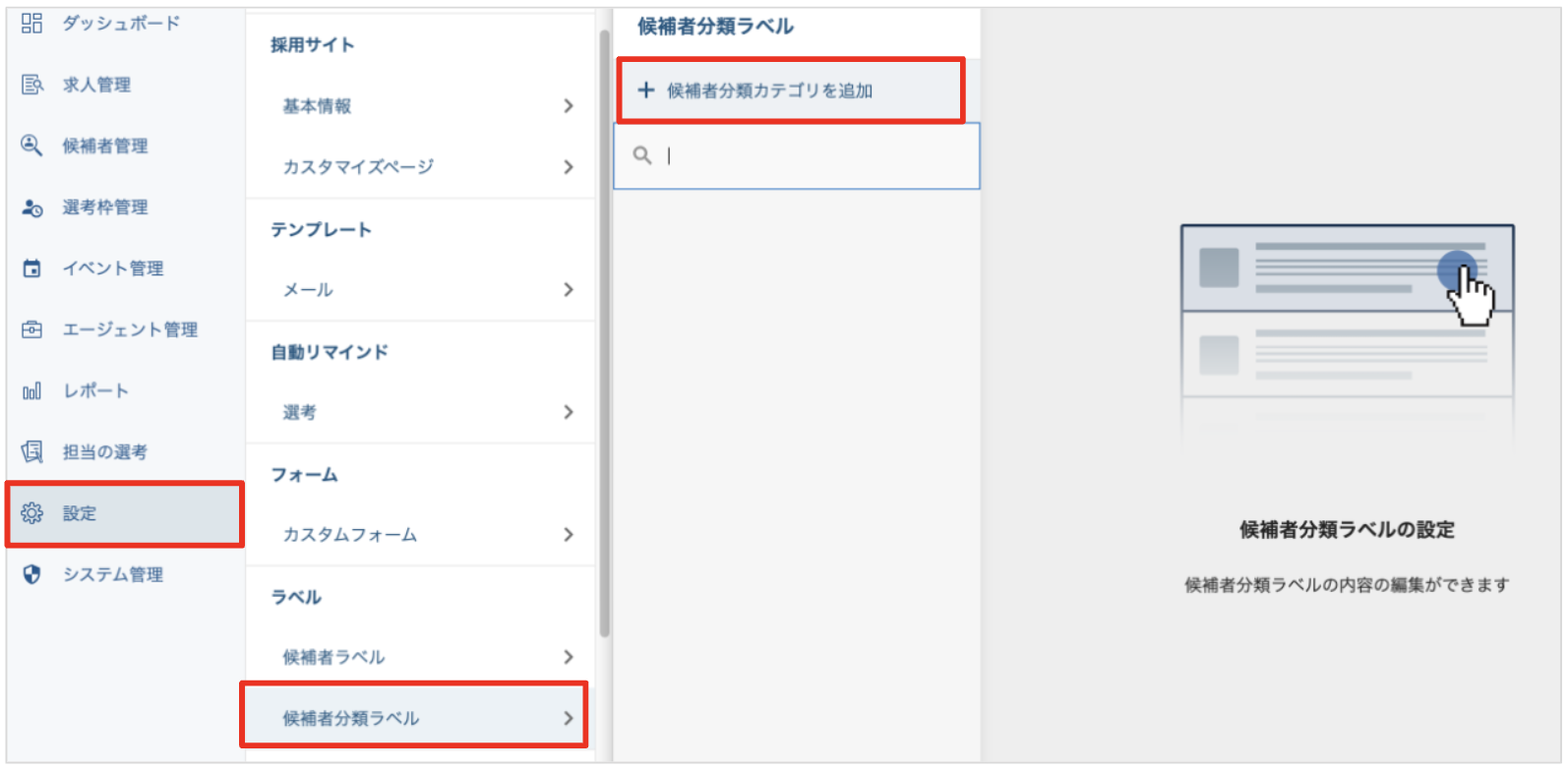
Task: Click the settings menu vertical scrollbar
Action: 605,334
